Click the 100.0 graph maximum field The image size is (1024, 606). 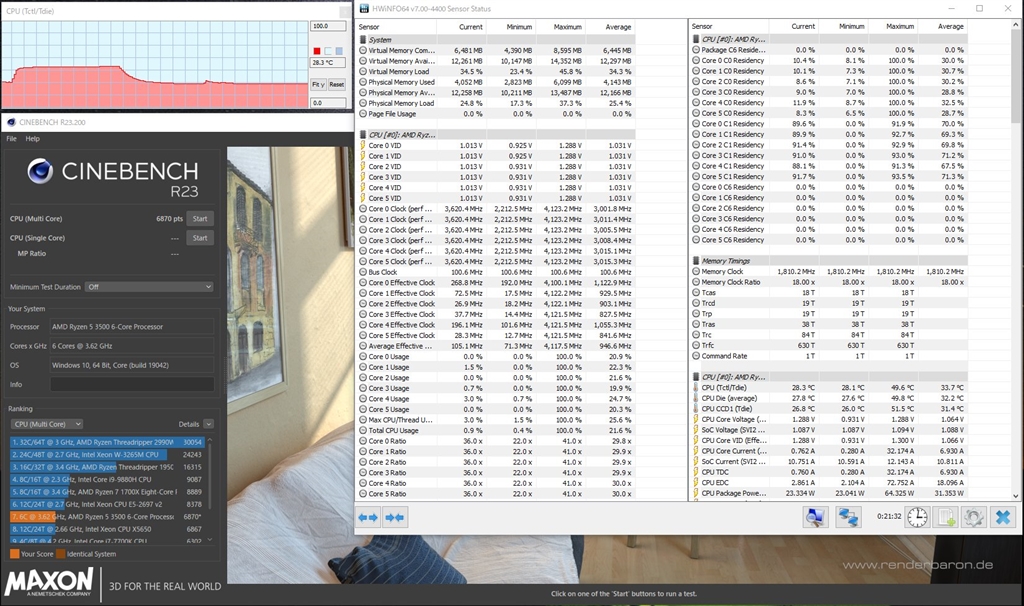click(328, 26)
